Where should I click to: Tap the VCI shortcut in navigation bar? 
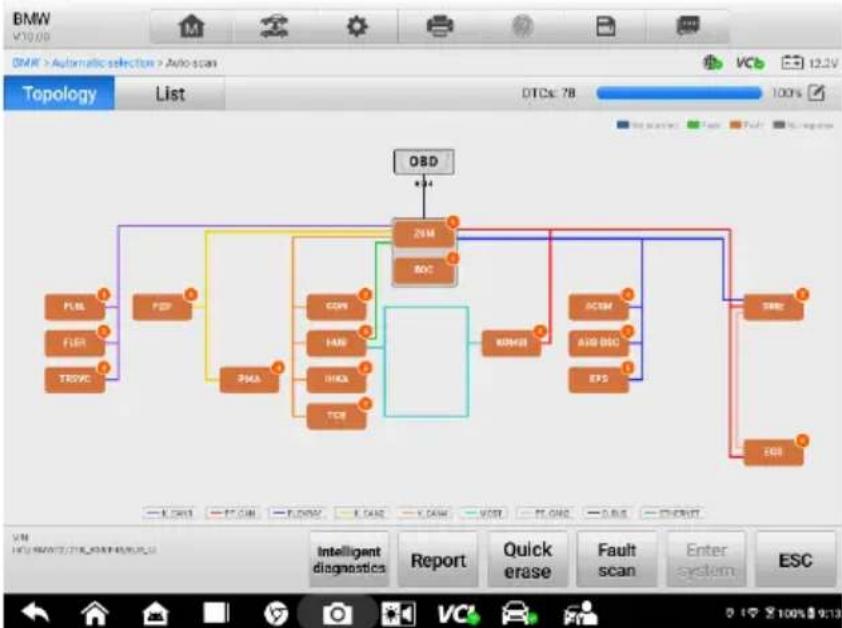coord(458,613)
